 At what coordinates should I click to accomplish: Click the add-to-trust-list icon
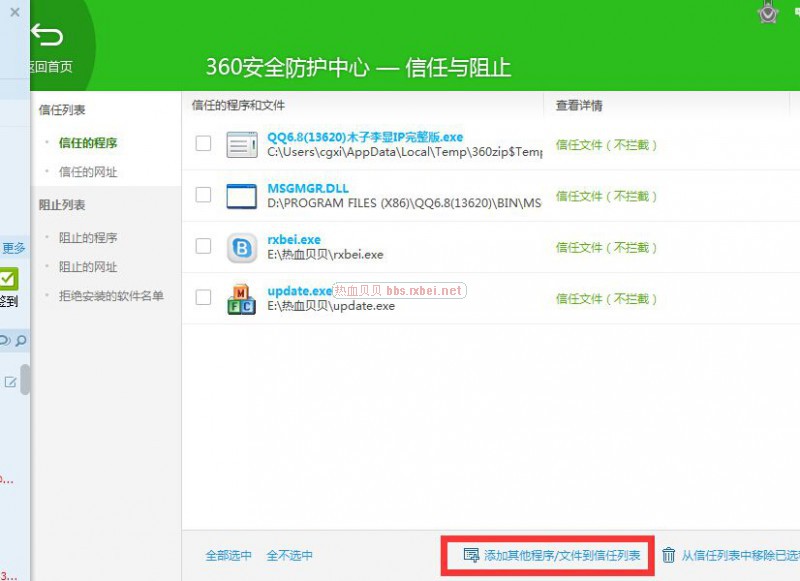coord(471,555)
